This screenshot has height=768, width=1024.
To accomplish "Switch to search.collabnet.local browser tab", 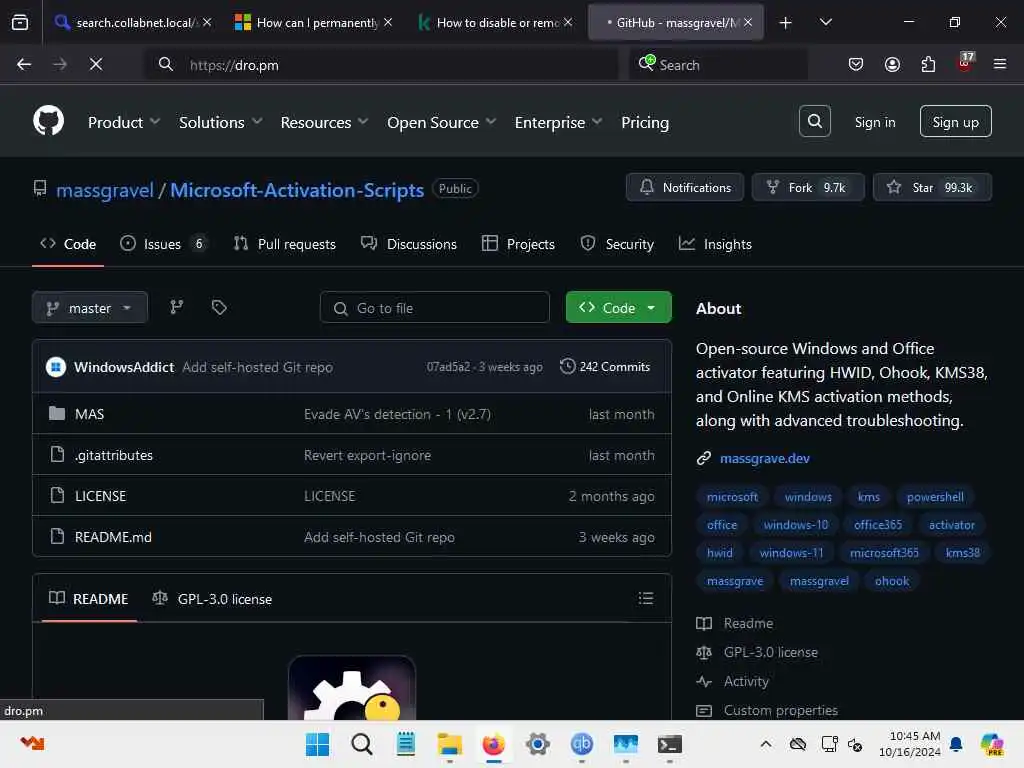I will coord(134,23).
